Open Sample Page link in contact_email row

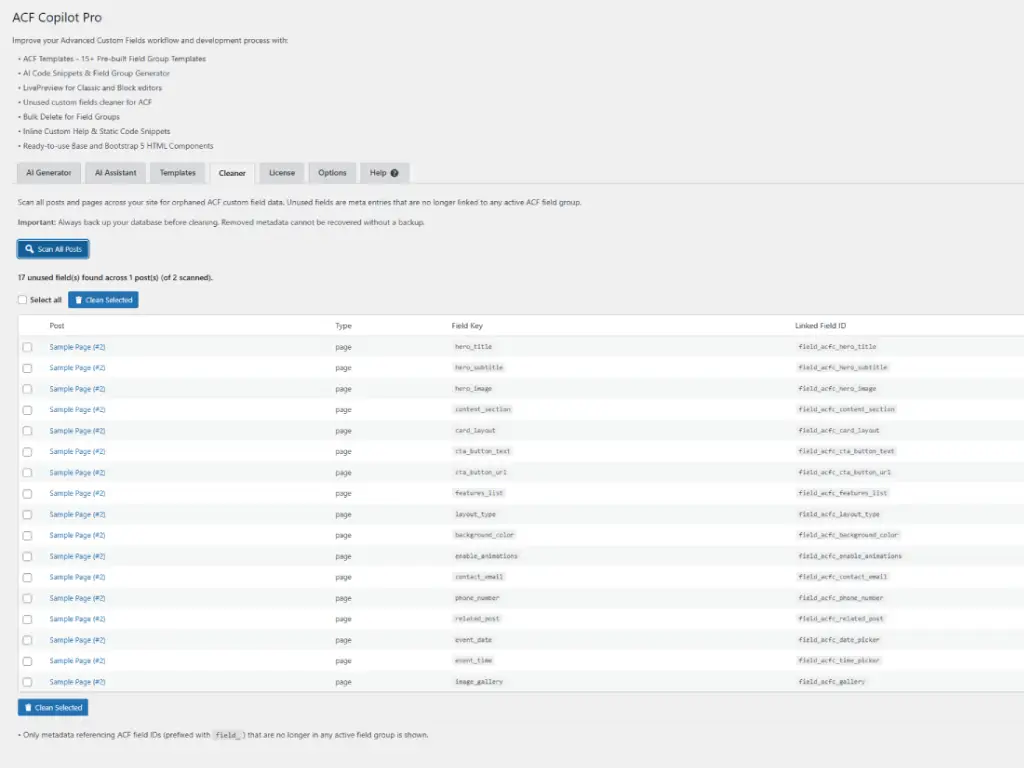(x=77, y=577)
